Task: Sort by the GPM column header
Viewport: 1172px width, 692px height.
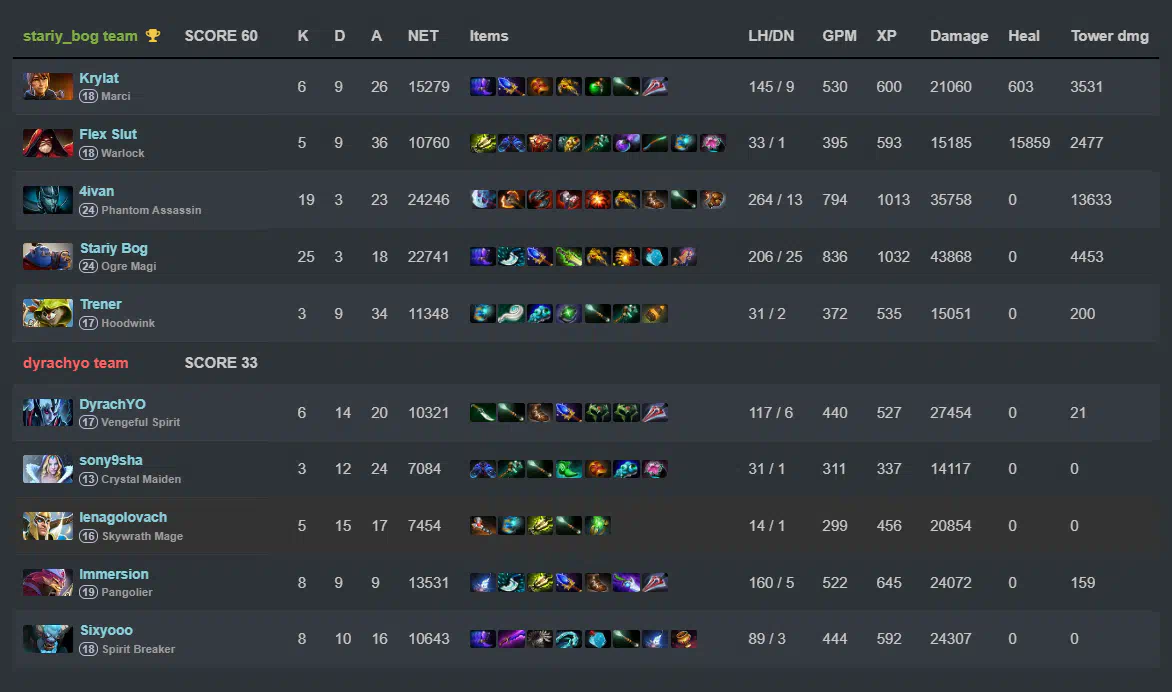Action: (x=839, y=36)
